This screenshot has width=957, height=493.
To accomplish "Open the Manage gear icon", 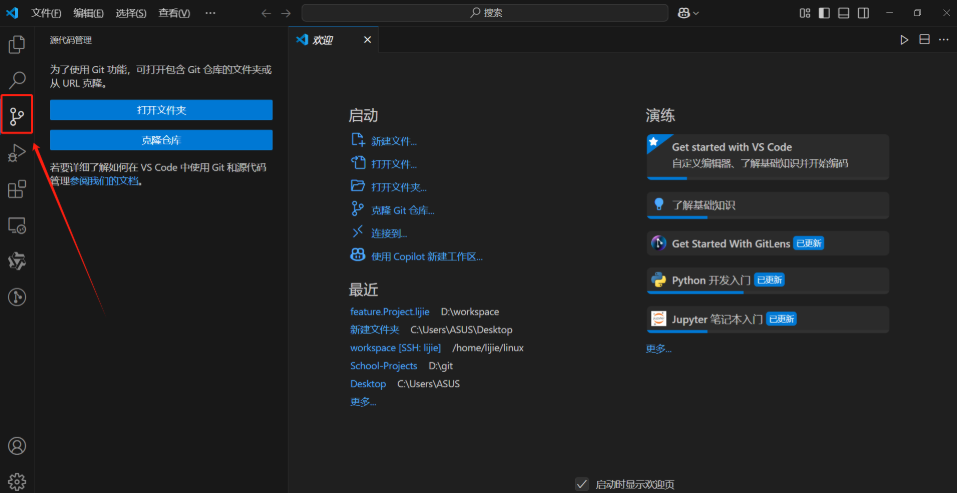I will pos(17,481).
